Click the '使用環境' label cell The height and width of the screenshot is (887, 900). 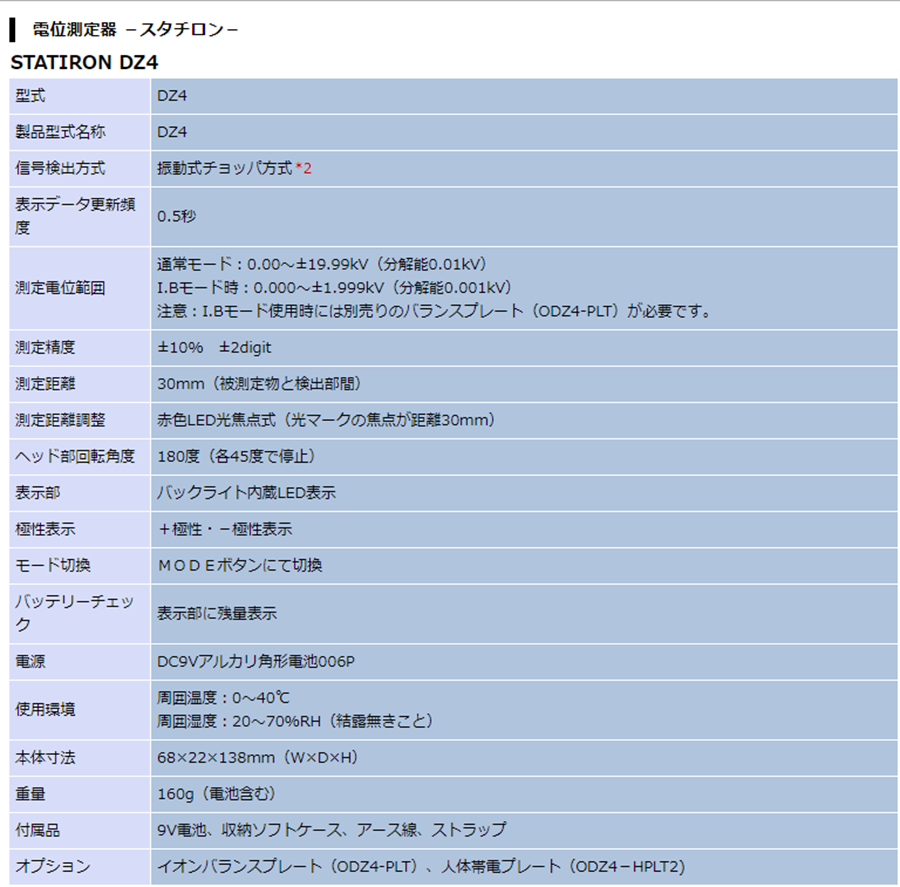(80, 710)
